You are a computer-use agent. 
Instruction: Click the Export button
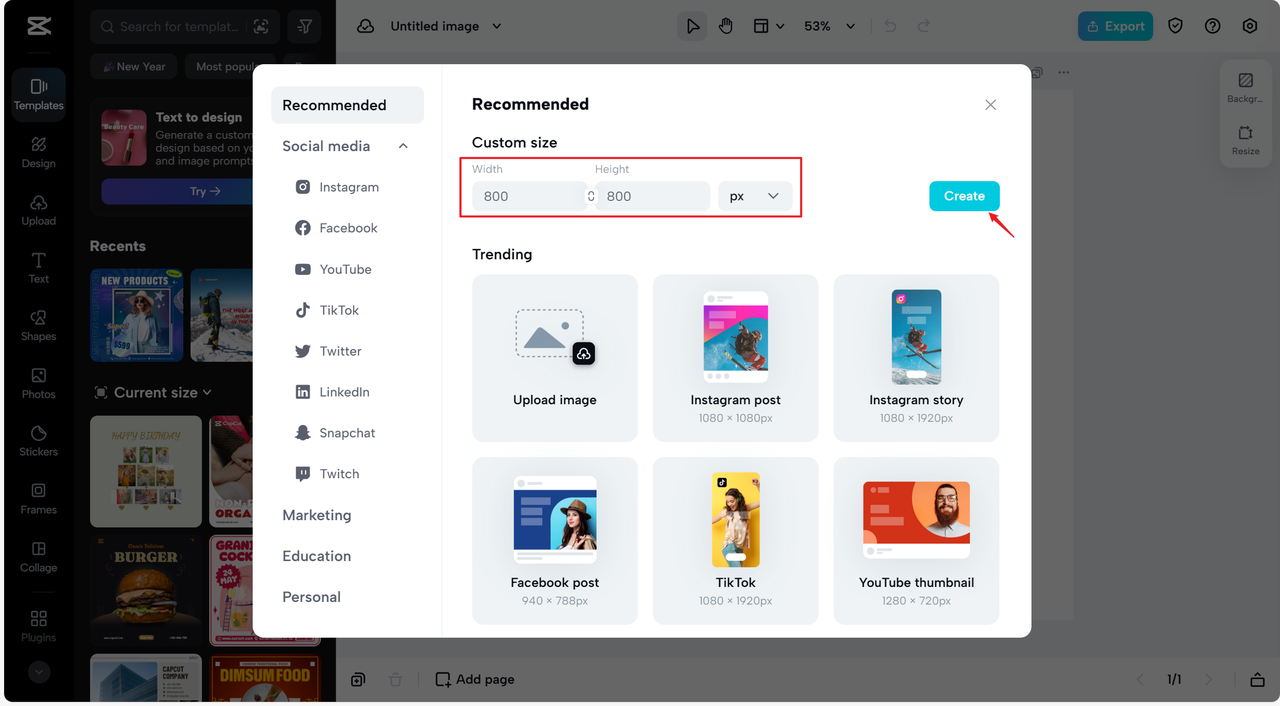tap(1115, 26)
